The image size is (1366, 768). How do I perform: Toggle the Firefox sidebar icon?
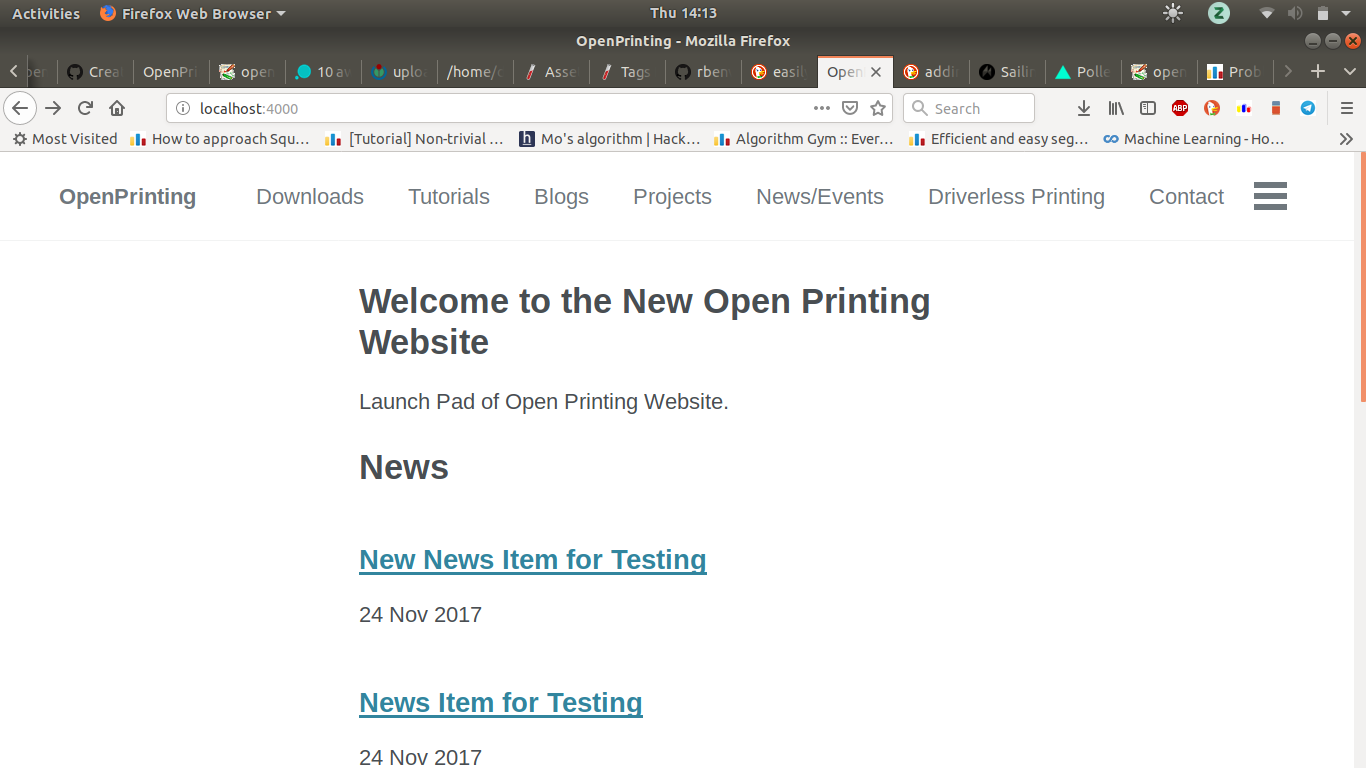tap(1148, 108)
